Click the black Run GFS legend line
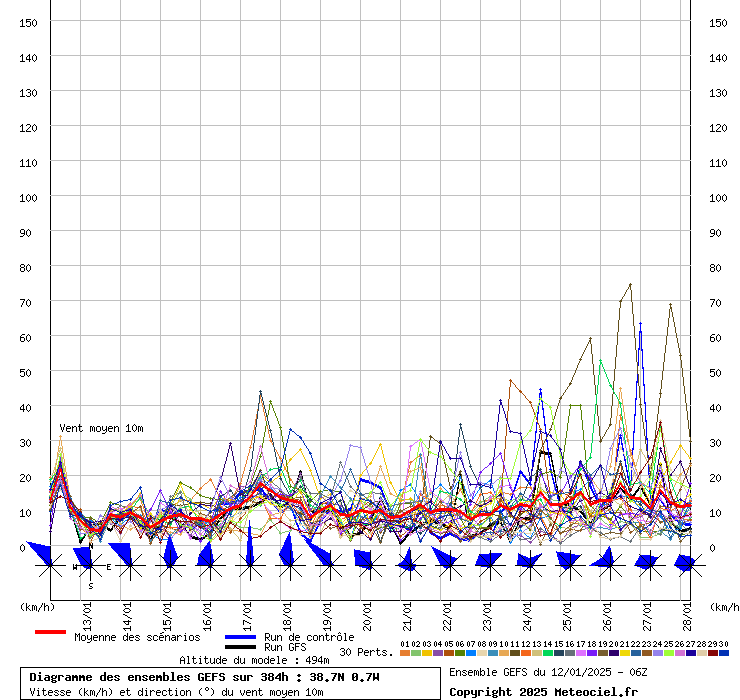 [240, 647]
